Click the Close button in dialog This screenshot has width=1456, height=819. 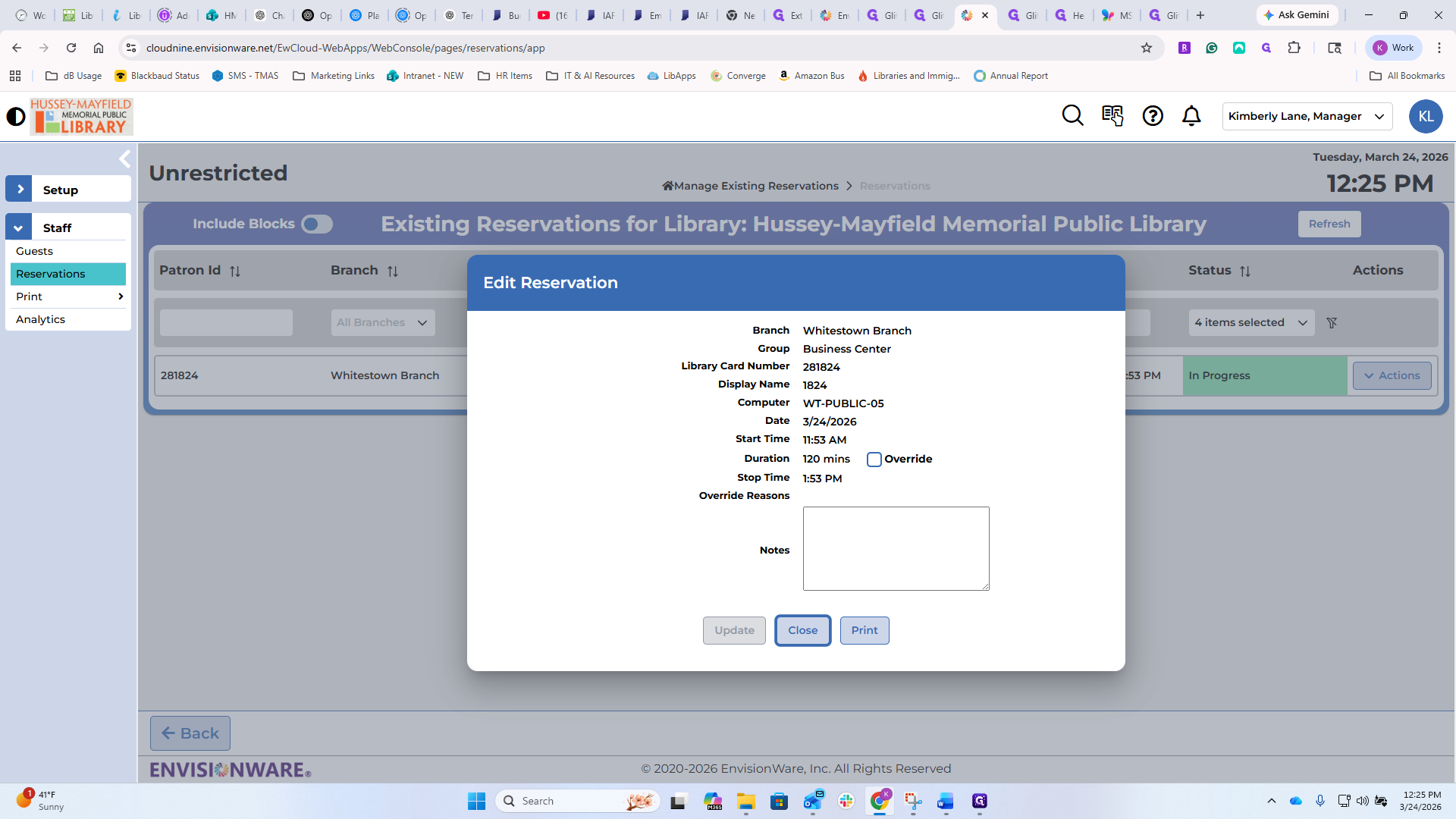pyautogui.click(x=802, y=630)
